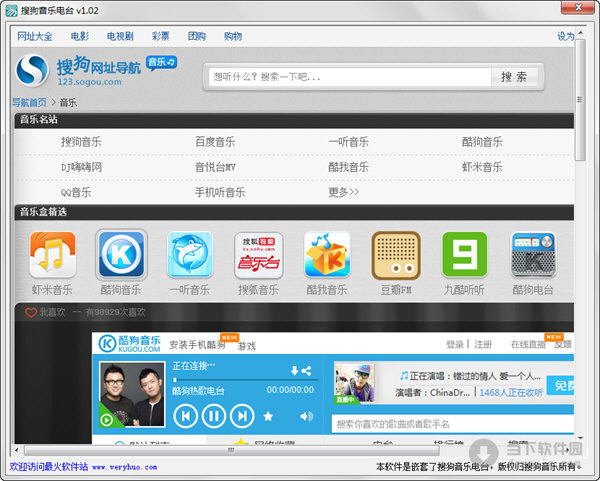Open the 搜狐音乐 音乐台 icon

259,255
